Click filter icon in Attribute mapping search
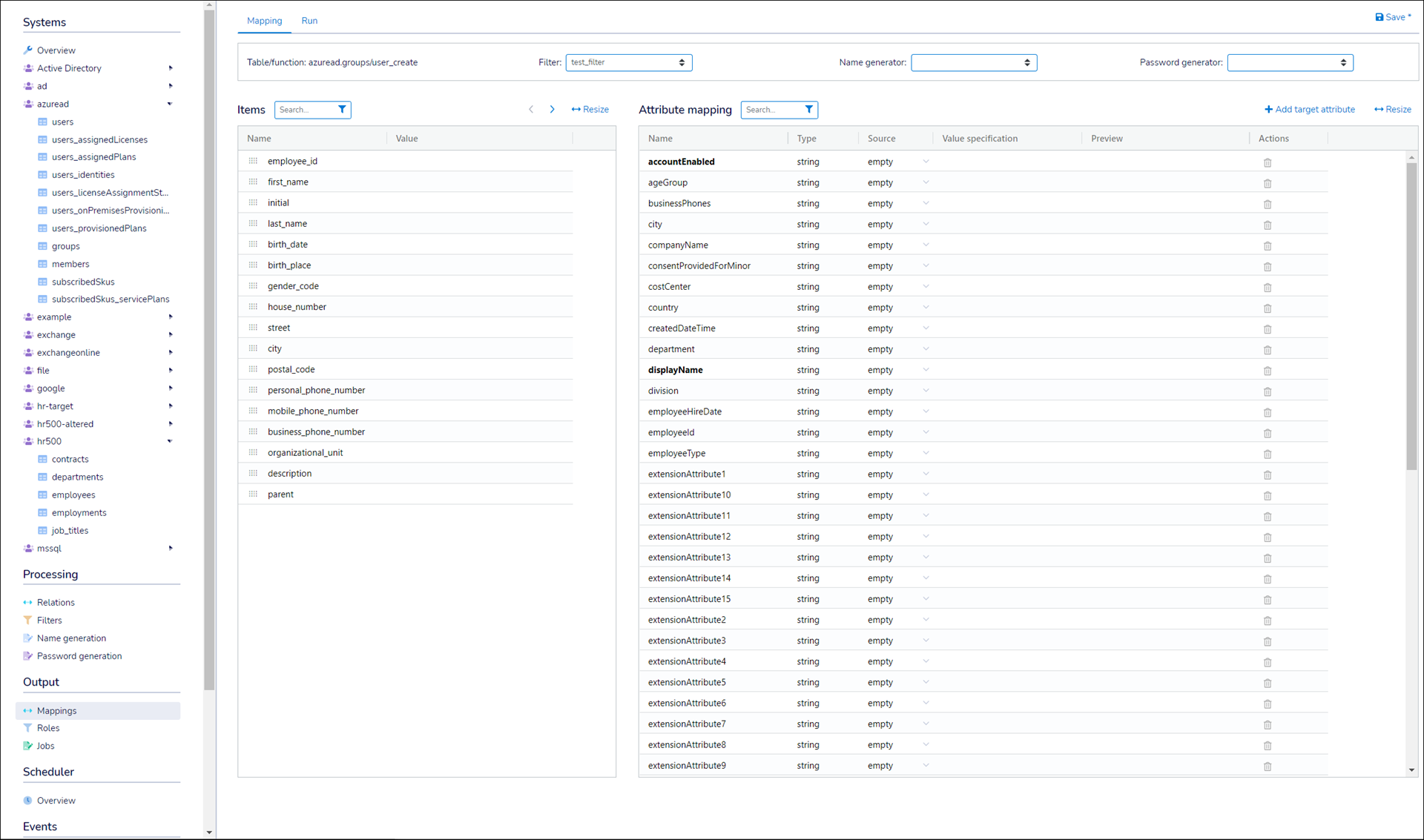Viewport: 1424px width, 840px height. (808, 110)
